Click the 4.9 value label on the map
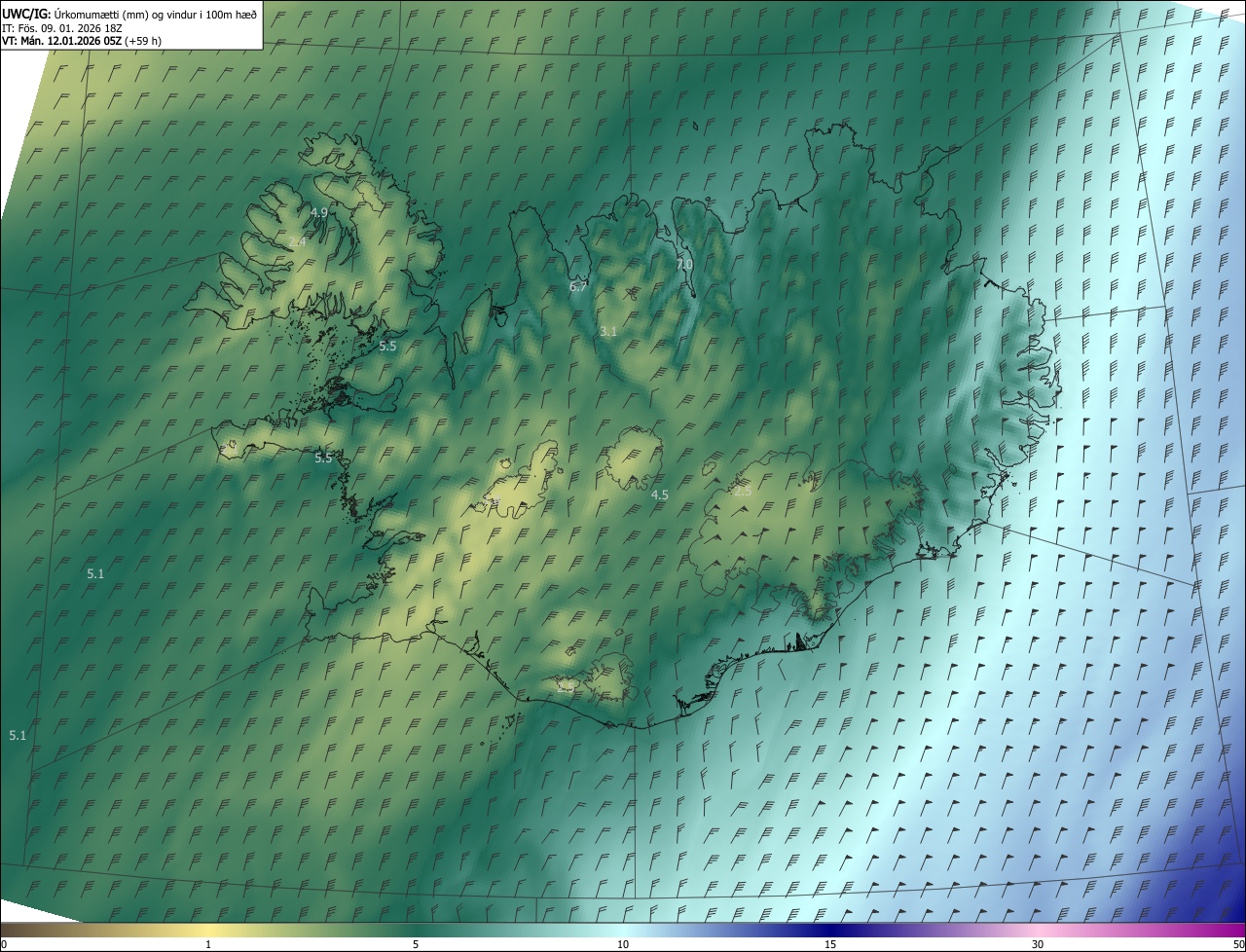Image resolution: width=1246 pixels, height=952 pixels. [x=319, y=212]
